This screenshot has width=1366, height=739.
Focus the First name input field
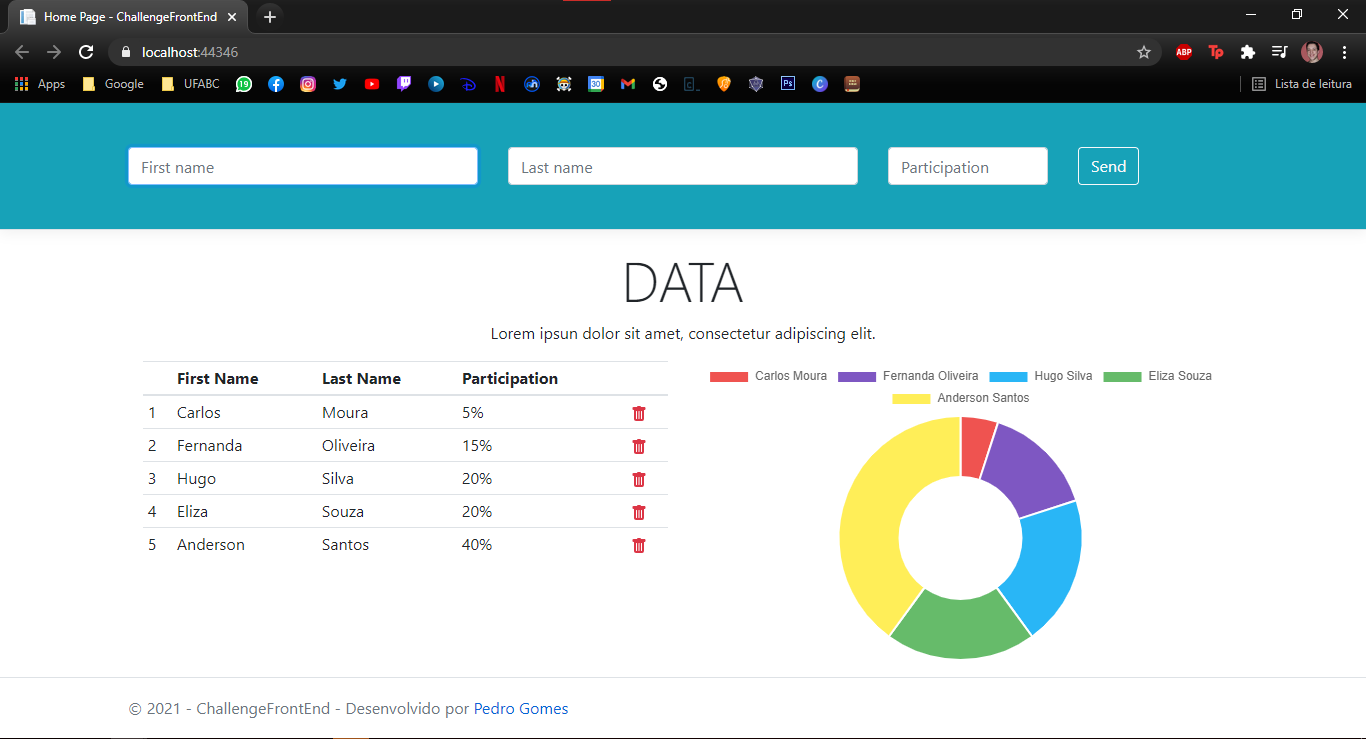303,166
